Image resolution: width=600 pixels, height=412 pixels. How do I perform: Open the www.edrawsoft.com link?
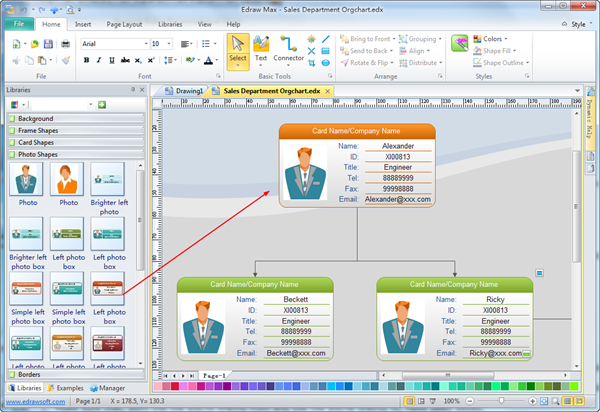[37, 401]
